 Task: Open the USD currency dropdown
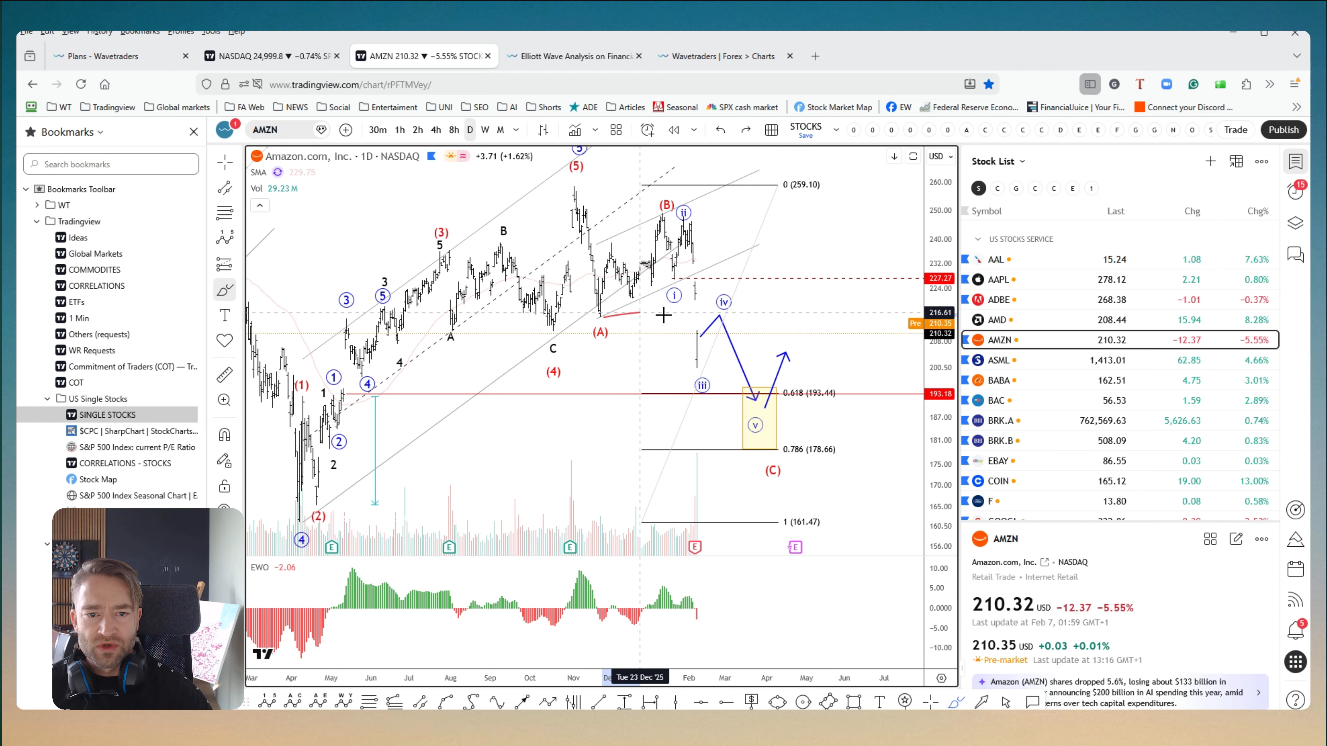point(940,156)
